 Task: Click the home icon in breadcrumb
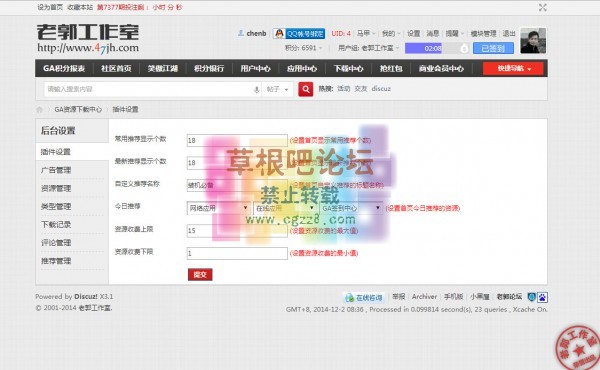pos(39,110)
